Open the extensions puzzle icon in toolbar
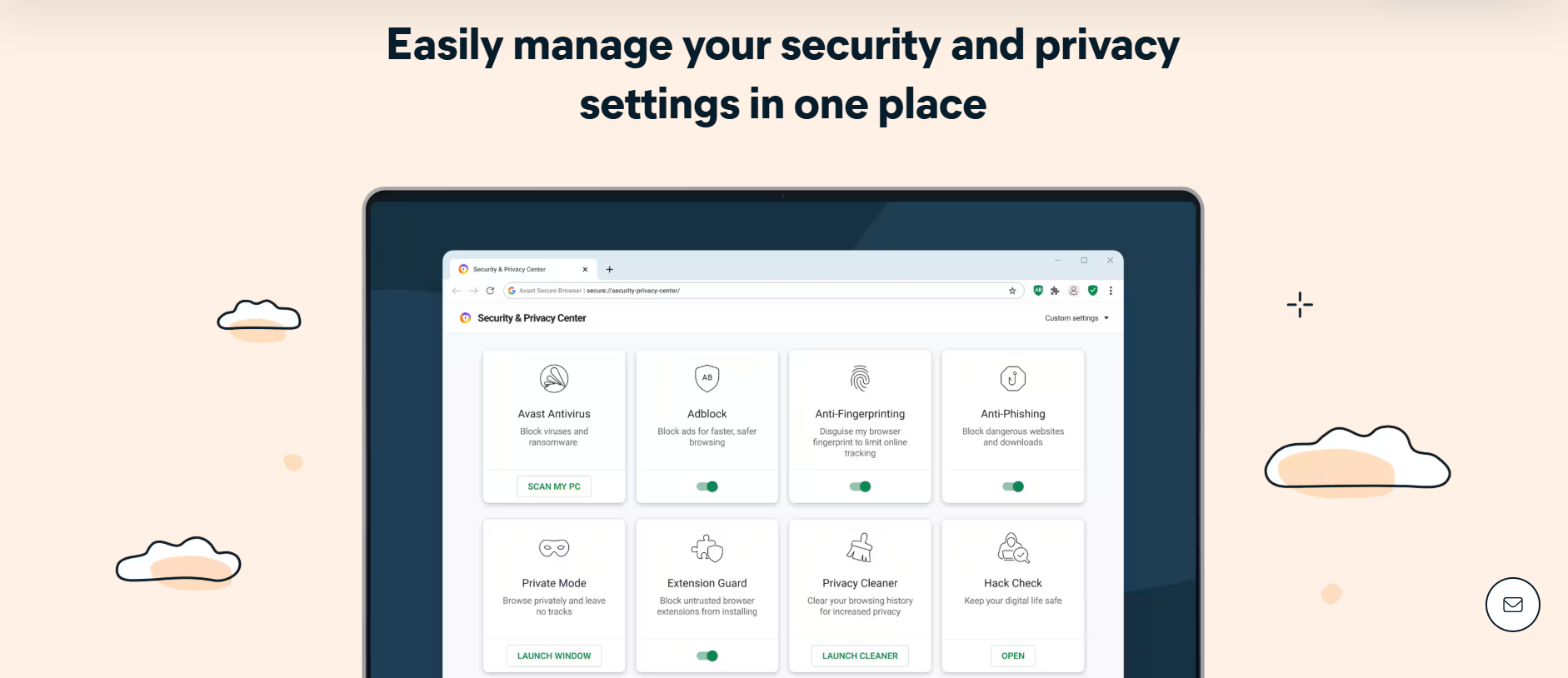The height and width of the screenshot is (678, 1568). click(1055, 291)
